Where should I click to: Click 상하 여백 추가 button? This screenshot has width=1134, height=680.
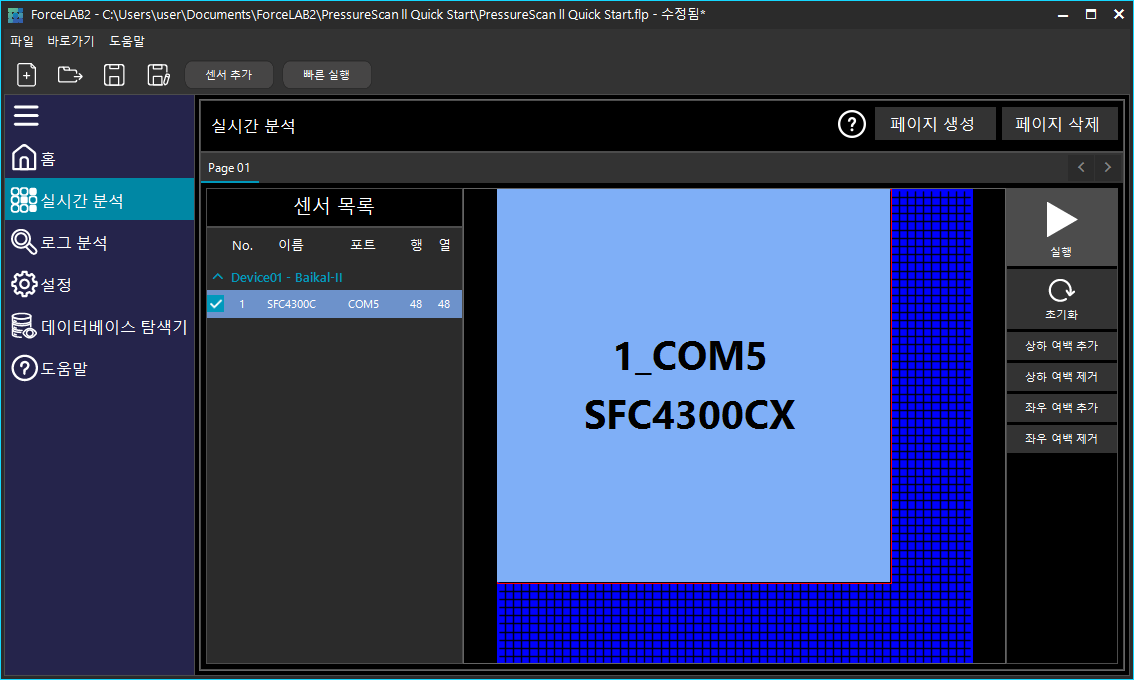coord(1061,346)
